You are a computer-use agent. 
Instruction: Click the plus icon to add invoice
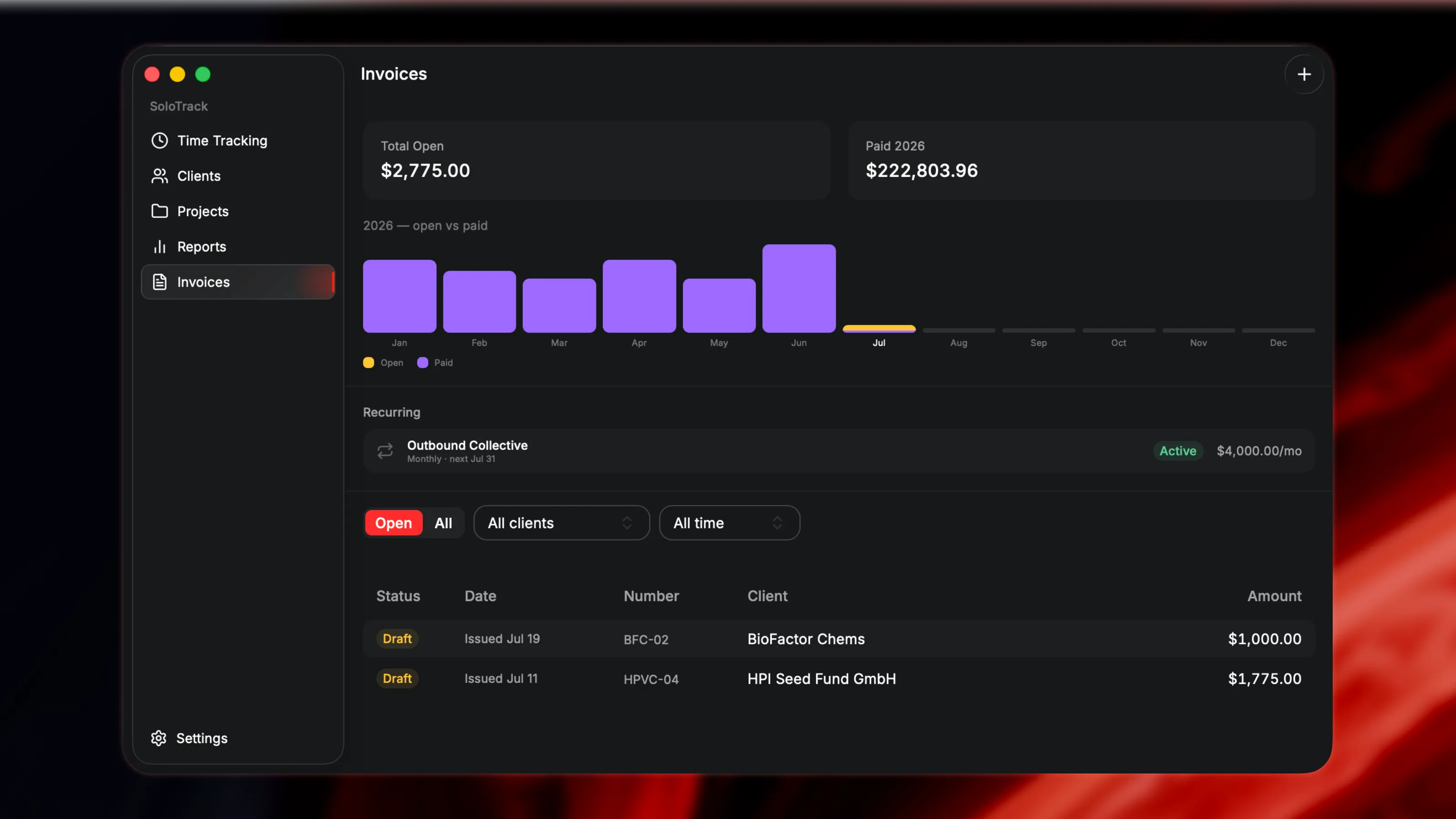[x=1304, y=74]
